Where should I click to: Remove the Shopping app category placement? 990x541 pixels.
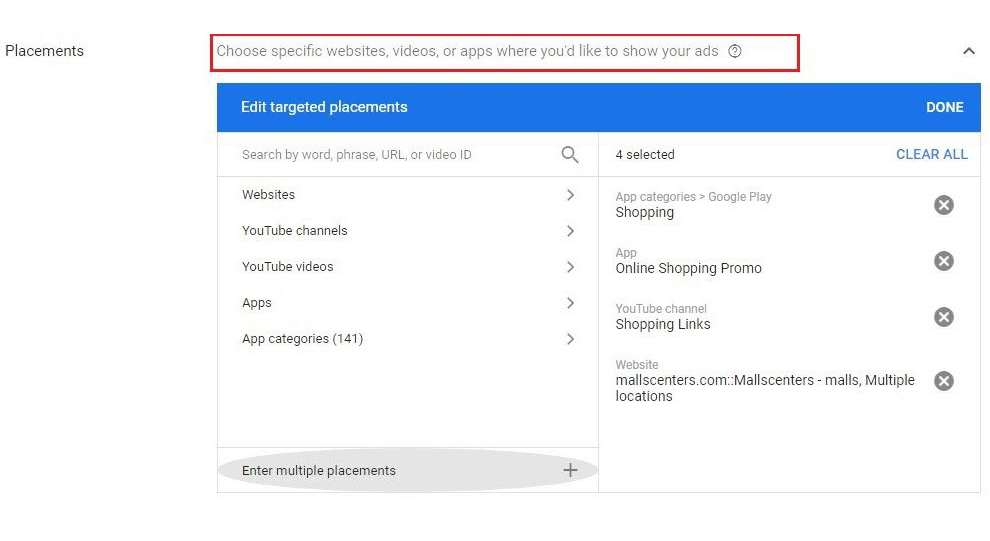tap(943, 205)
